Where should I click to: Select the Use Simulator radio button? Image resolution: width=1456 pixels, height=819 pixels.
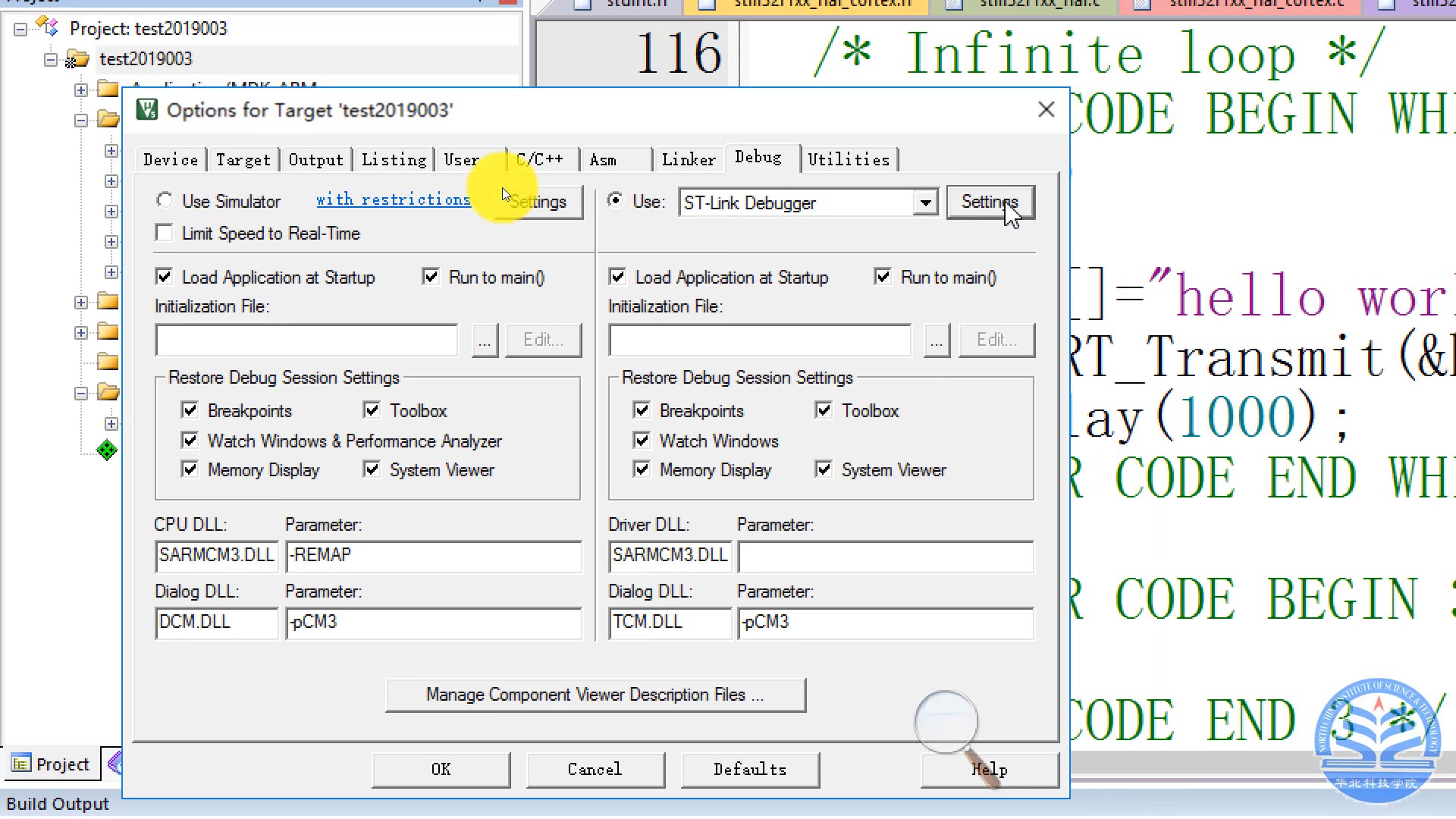tap(165, 200)
